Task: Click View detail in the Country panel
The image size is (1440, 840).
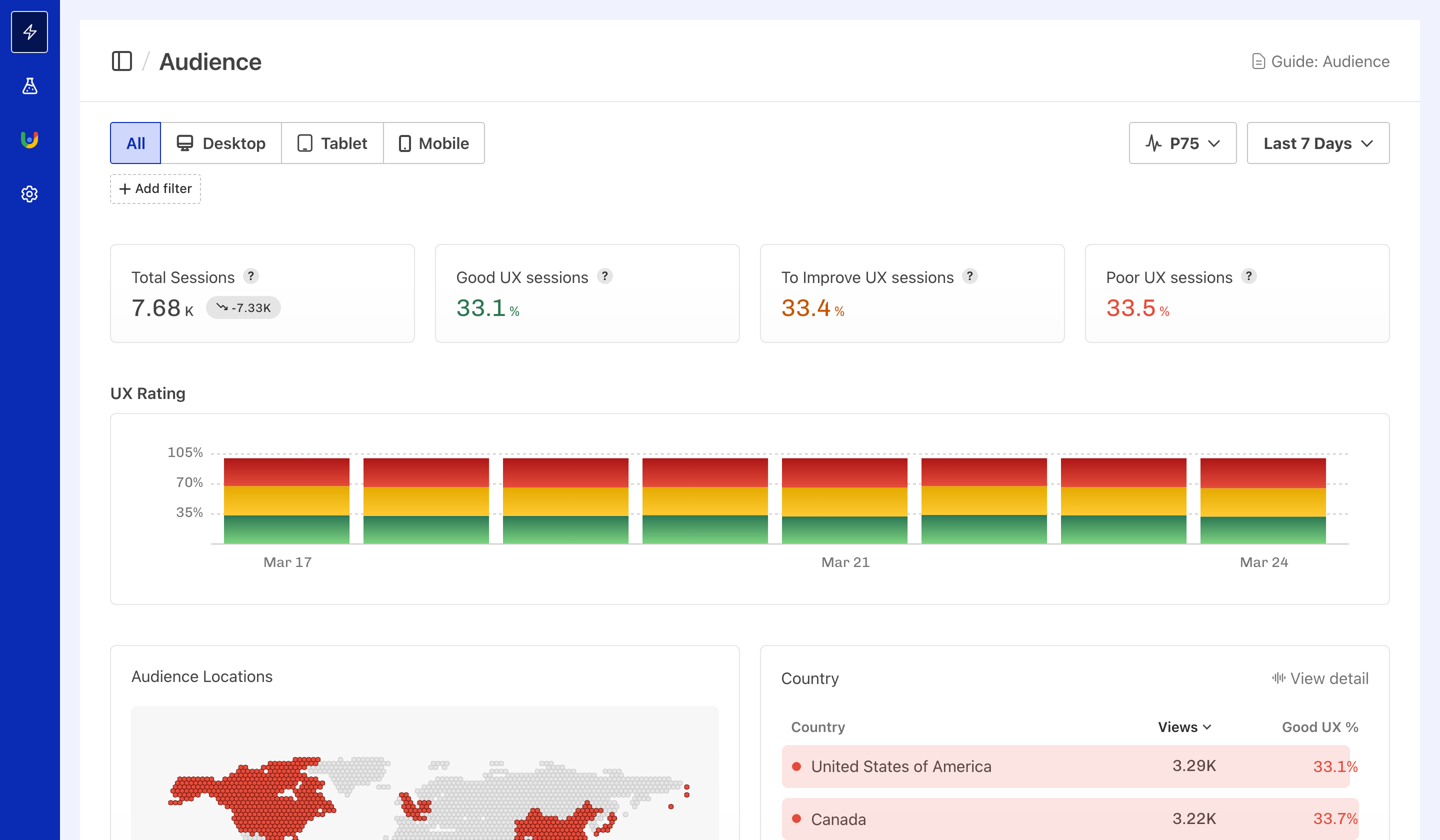Action: [x=1320, y=678]
